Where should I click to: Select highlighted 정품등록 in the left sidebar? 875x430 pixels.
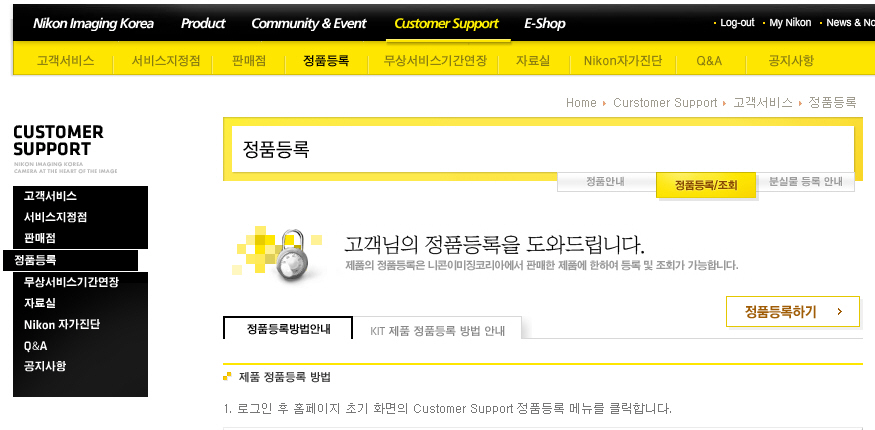[70, 260]
